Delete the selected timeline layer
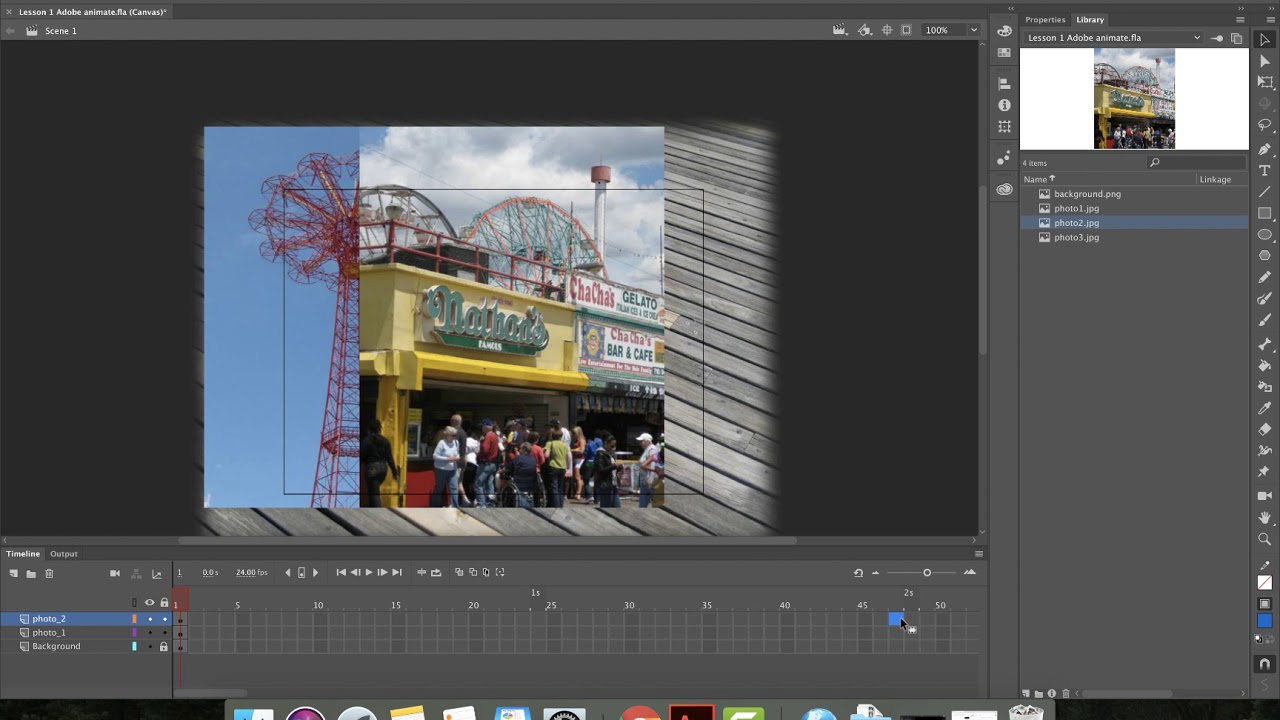The width and height of the screenshot is (1280, 720). click(x=49, y=573)
